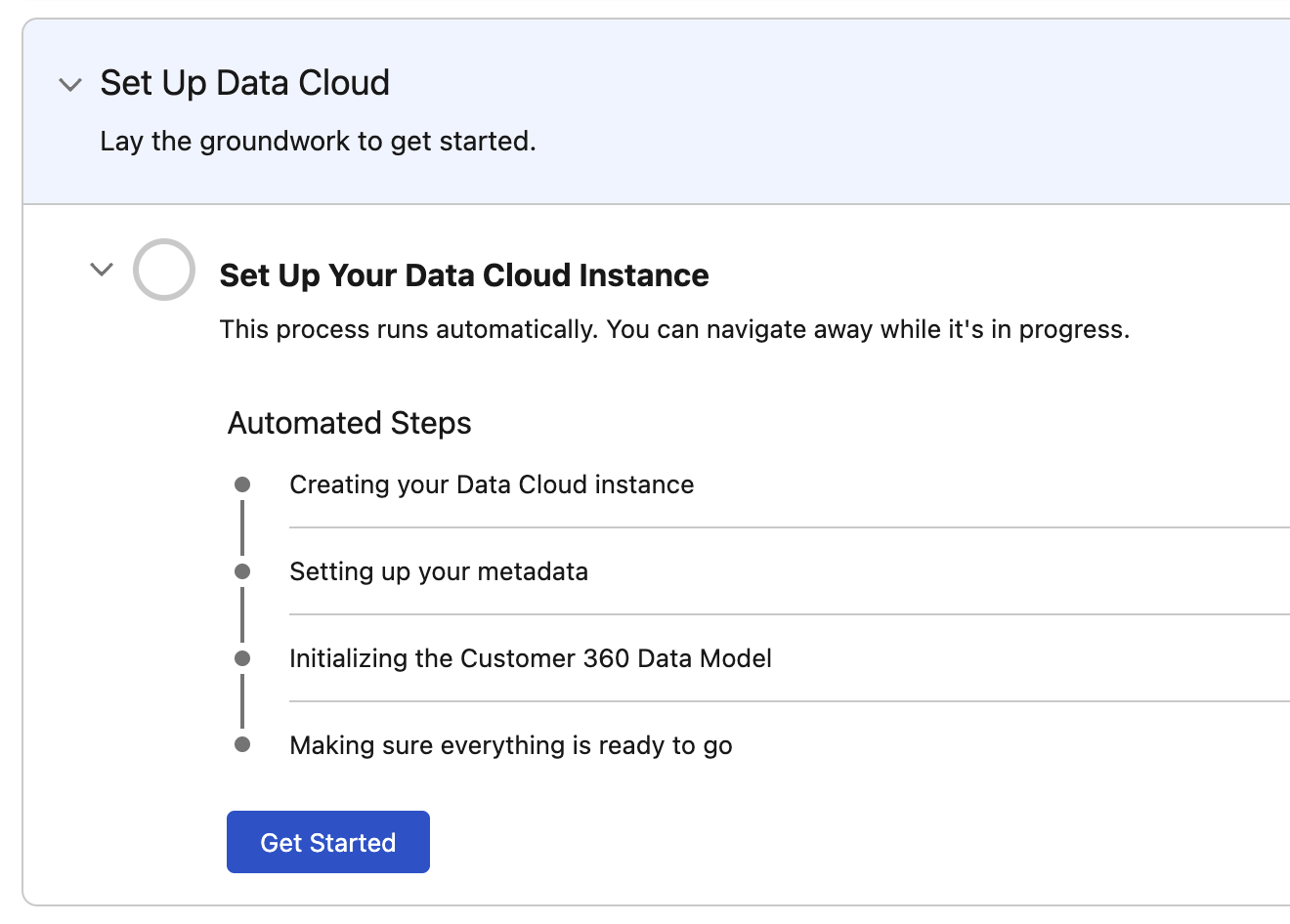This screenshot has width=1290, height=924.
Task: Click the empty progress ring icon
Action: (164, 270)
